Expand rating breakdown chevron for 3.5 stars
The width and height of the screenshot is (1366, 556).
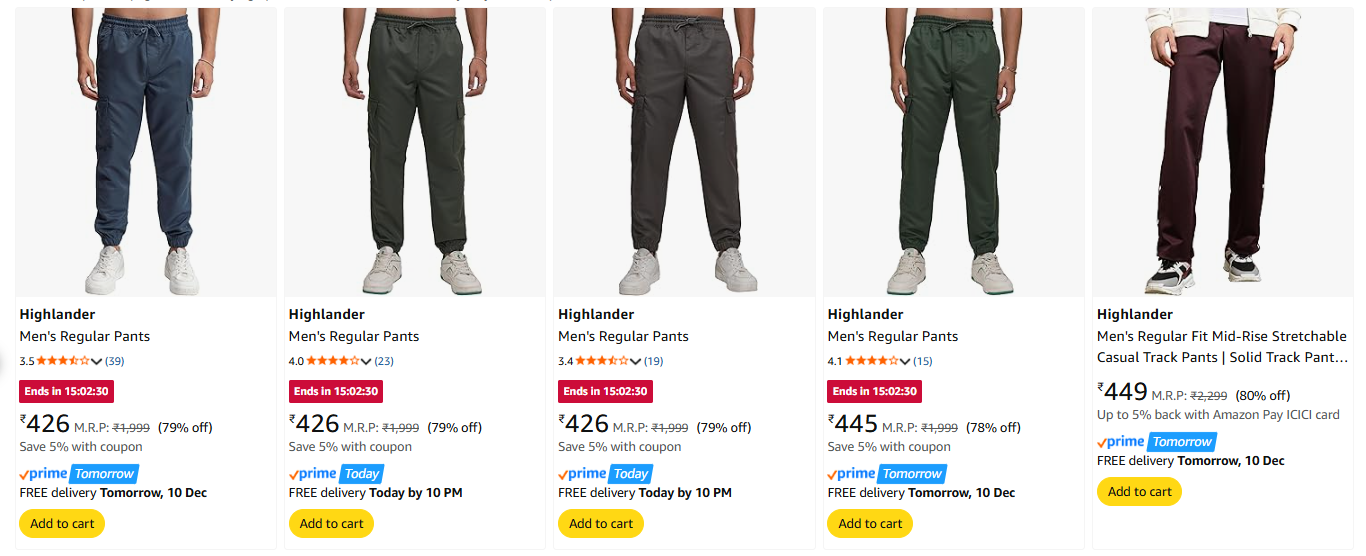pos(97,362)
